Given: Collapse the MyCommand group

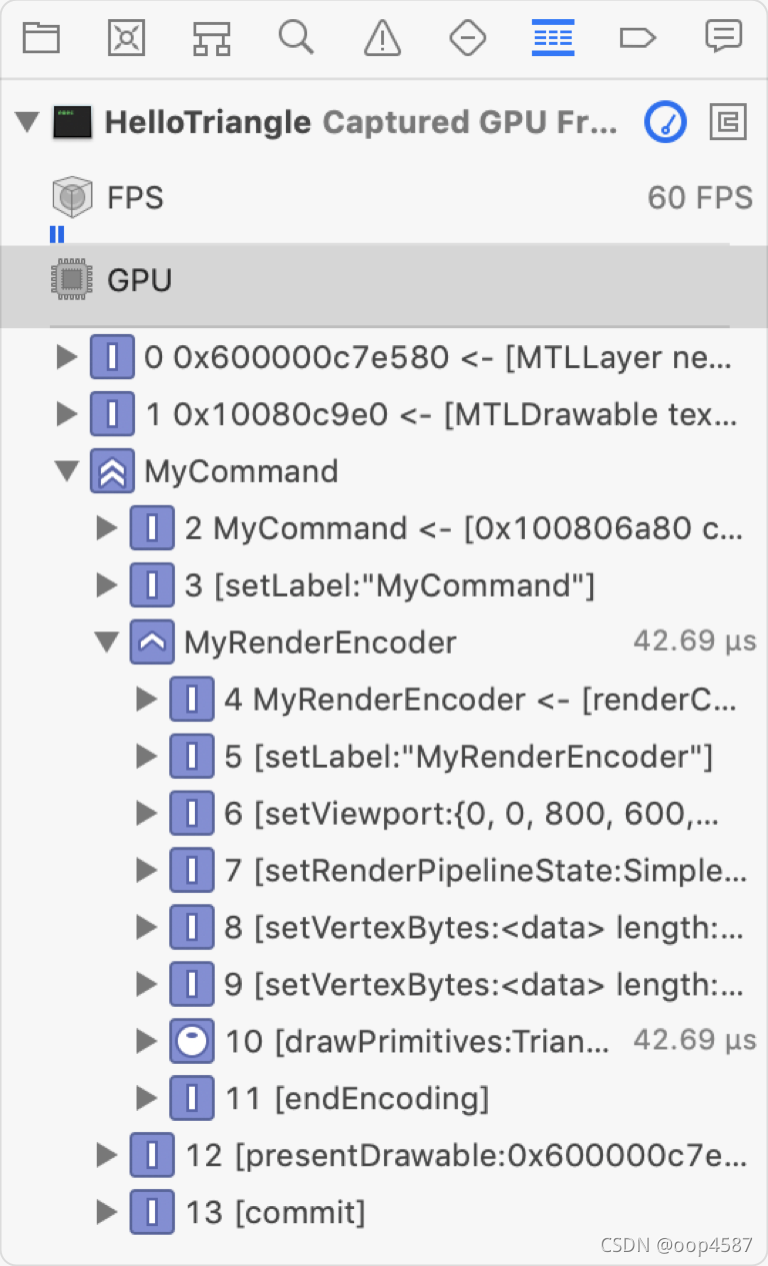Looking at the screenshot, I should pyautogui.click(x=68, y=471).
